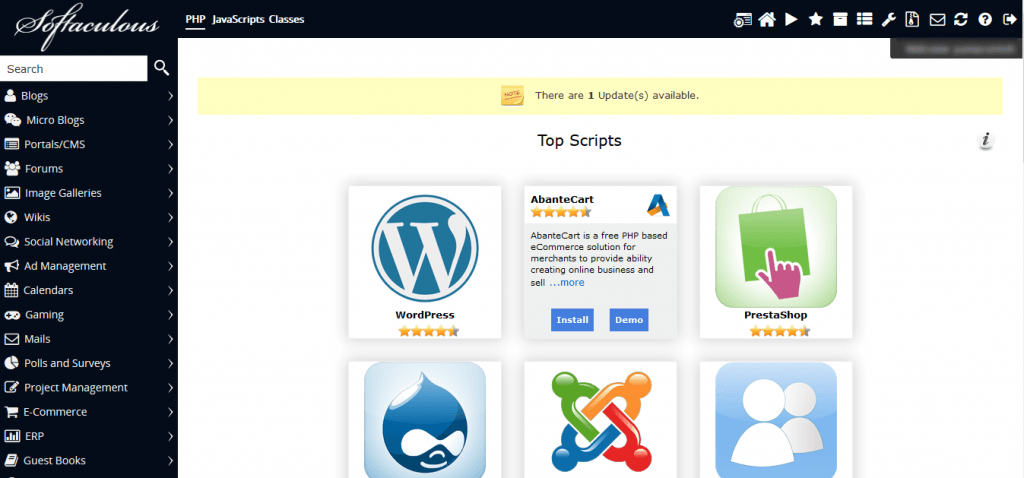
Task: Open the Go to Control Panel icon
Action: [743, 20]
